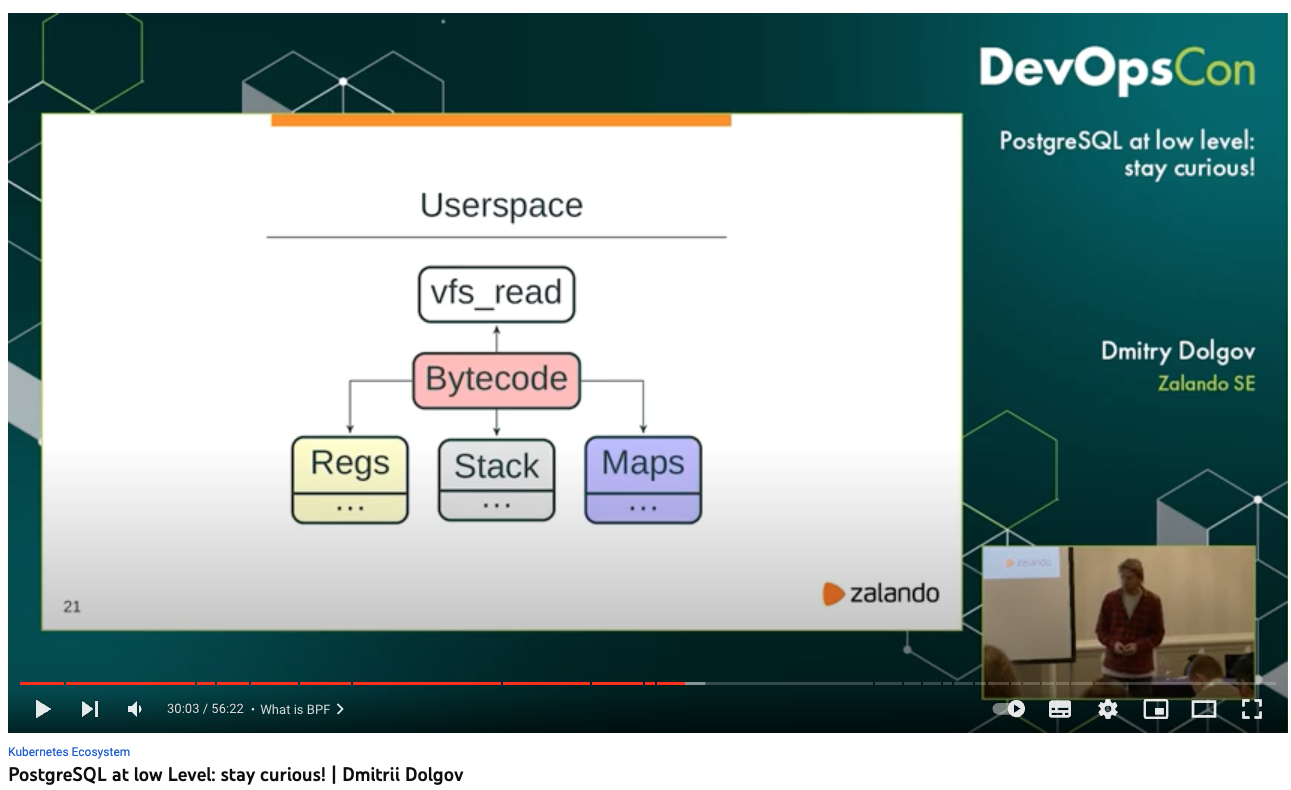Click the Maps box on the slide
The image size is (1291, 790).
(x=643, y=480)
